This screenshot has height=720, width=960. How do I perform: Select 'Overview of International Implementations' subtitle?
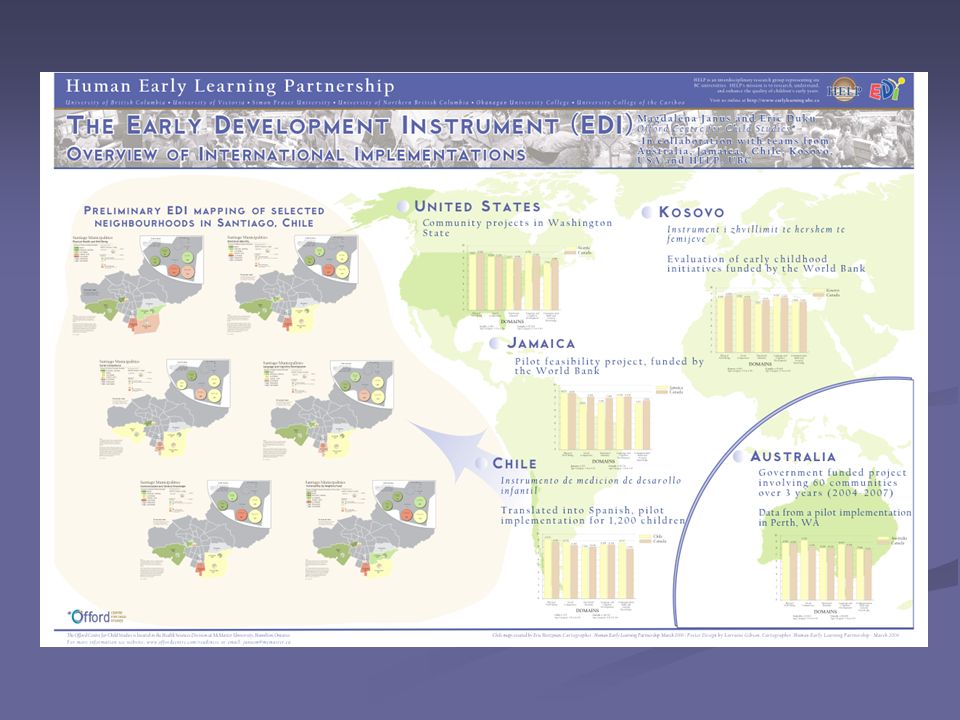[x=296, y=154]
